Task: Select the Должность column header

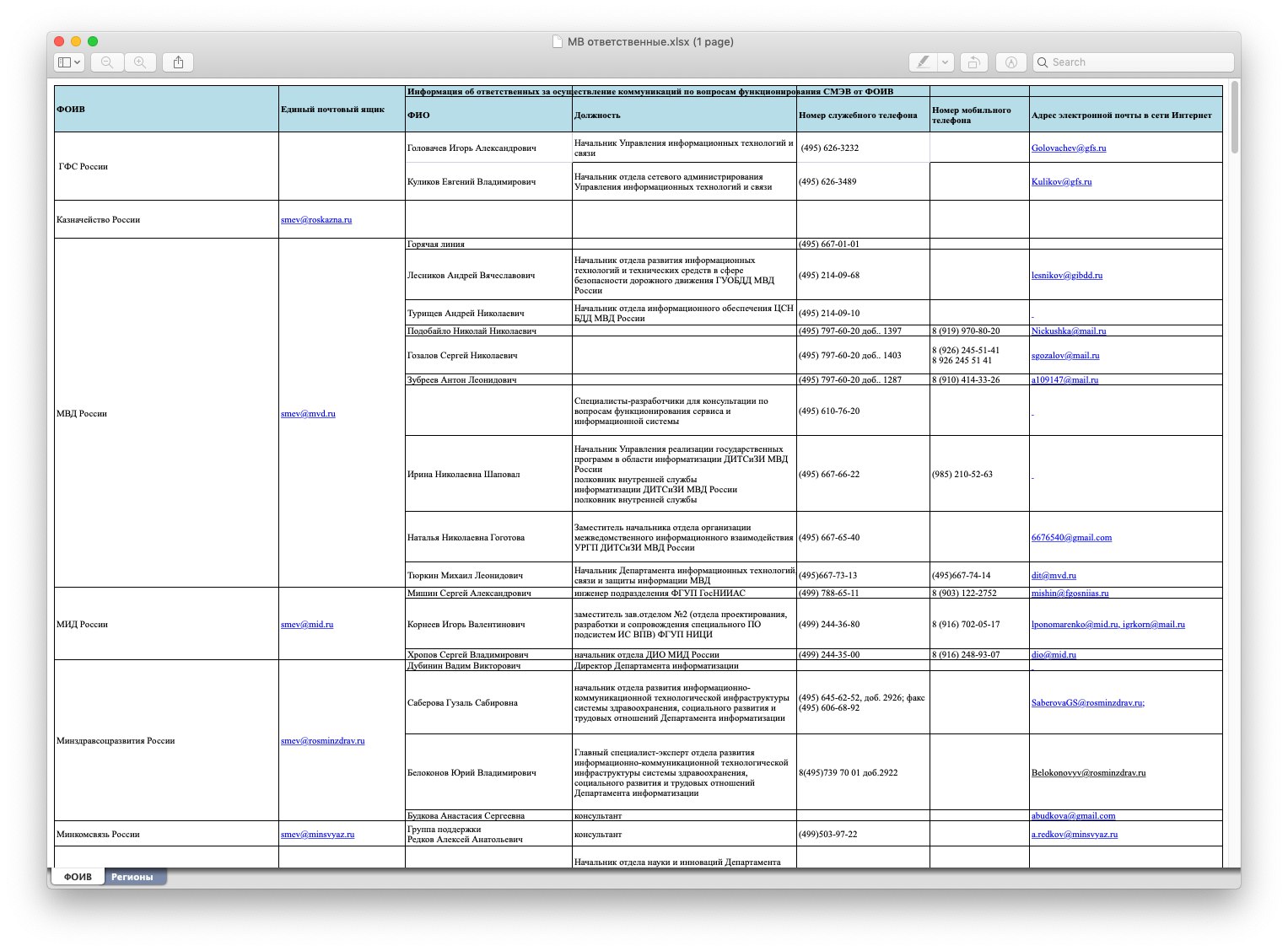Action: click(x=684, y=115)
